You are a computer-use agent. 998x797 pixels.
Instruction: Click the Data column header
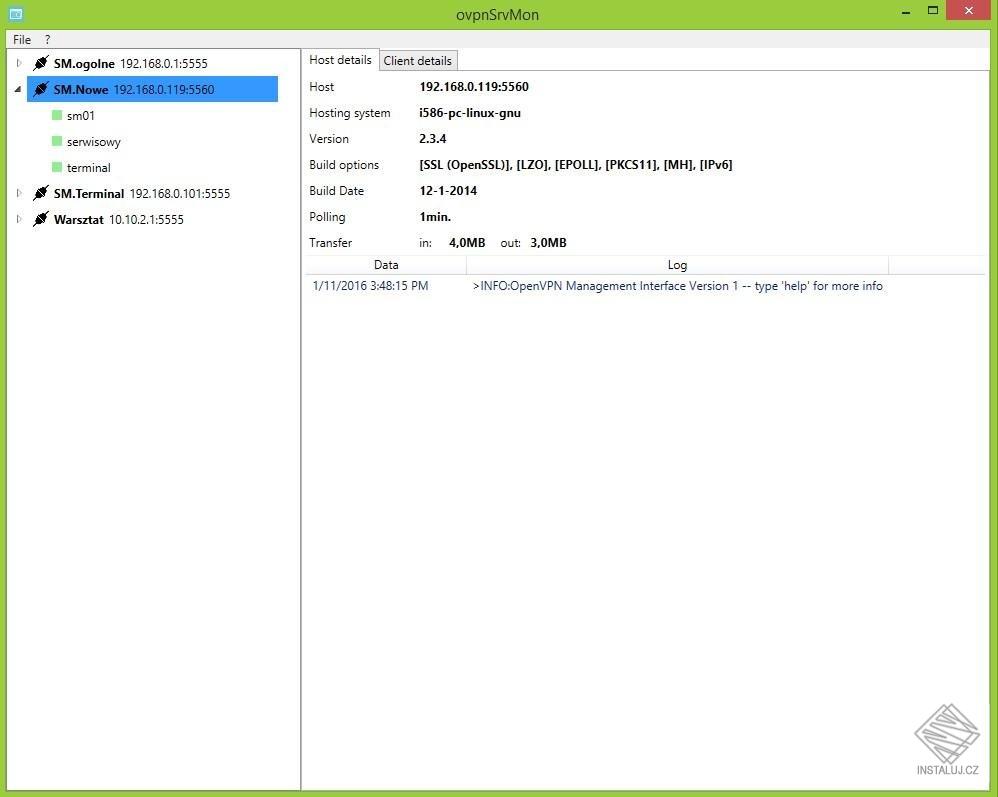pos(386,265)
